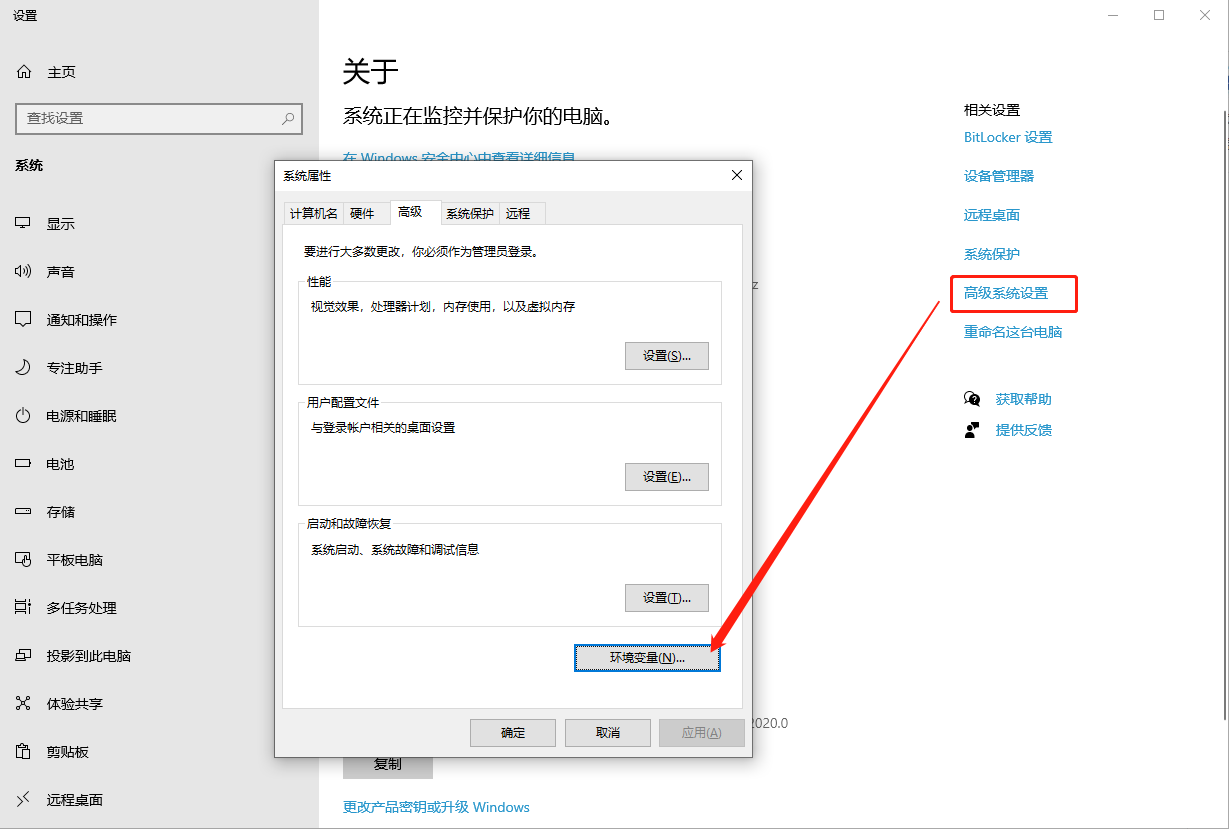Open 通知和操作 settings
Viewport: 1229px width, 829px height.
[x=85, y=319]
